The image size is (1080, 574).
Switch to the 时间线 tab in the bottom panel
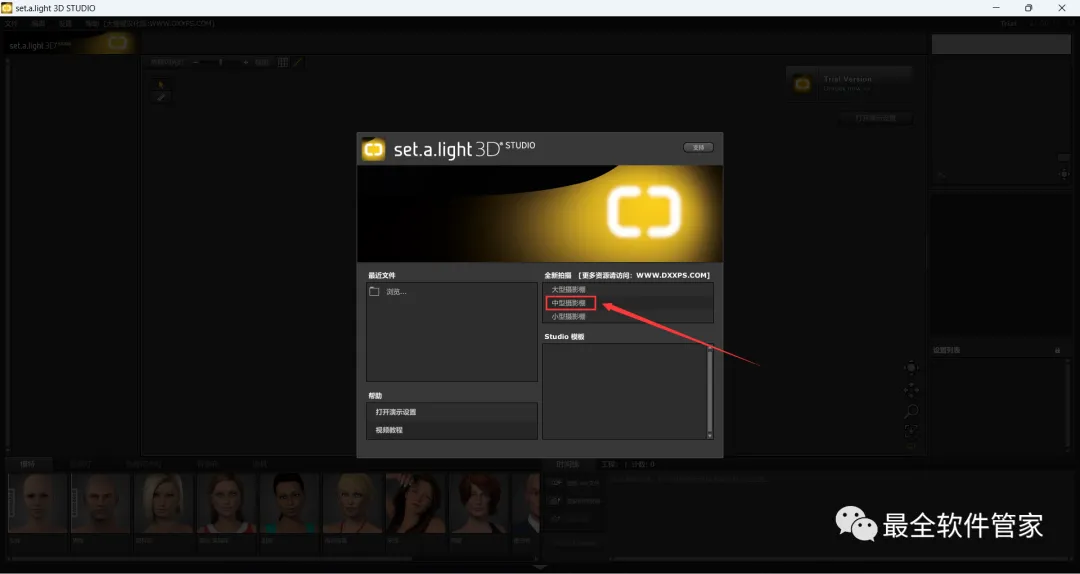(568, 464)
